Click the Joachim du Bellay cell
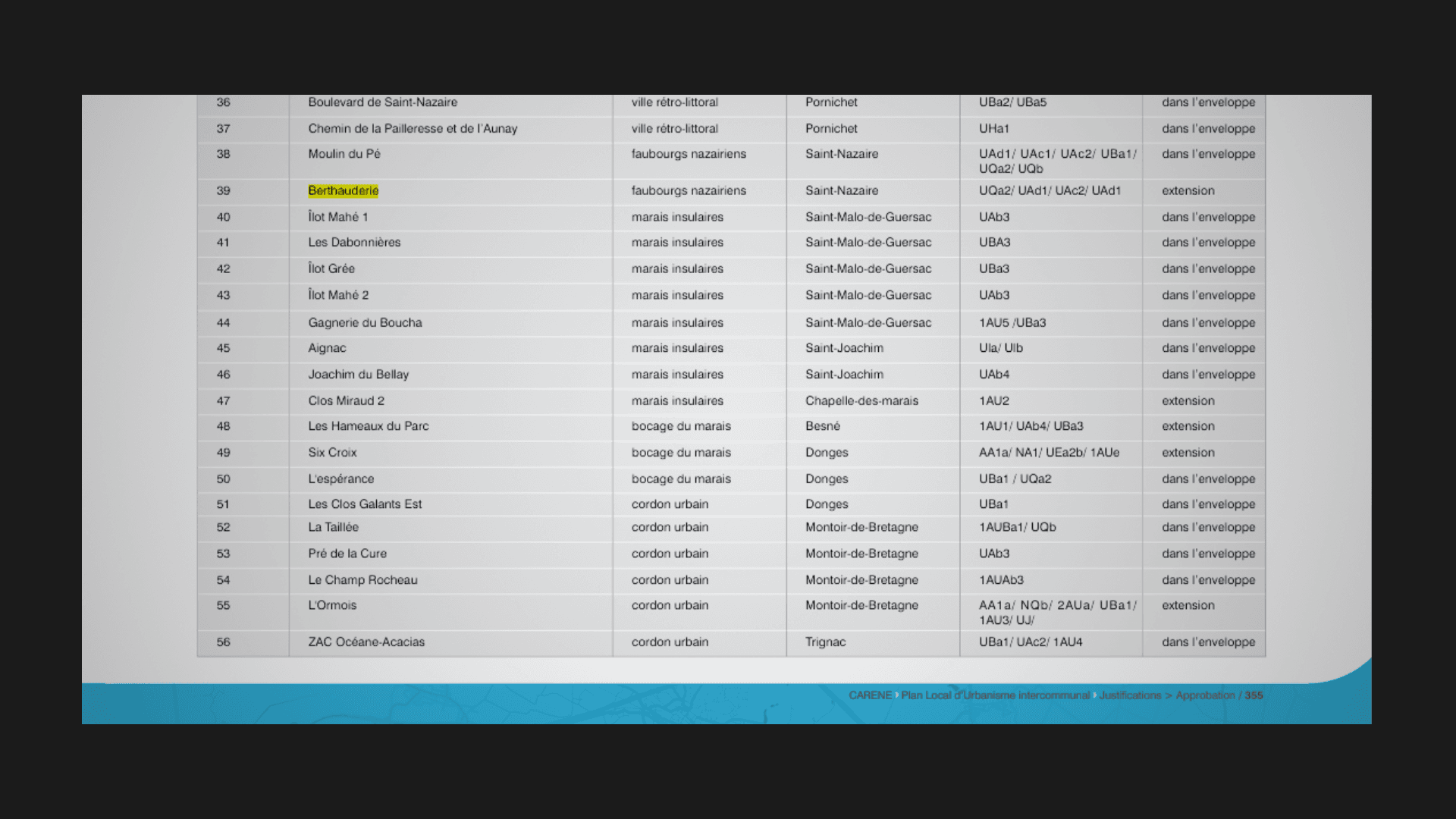This screenshot has width=1456, height=819. (x=358, y=375)
